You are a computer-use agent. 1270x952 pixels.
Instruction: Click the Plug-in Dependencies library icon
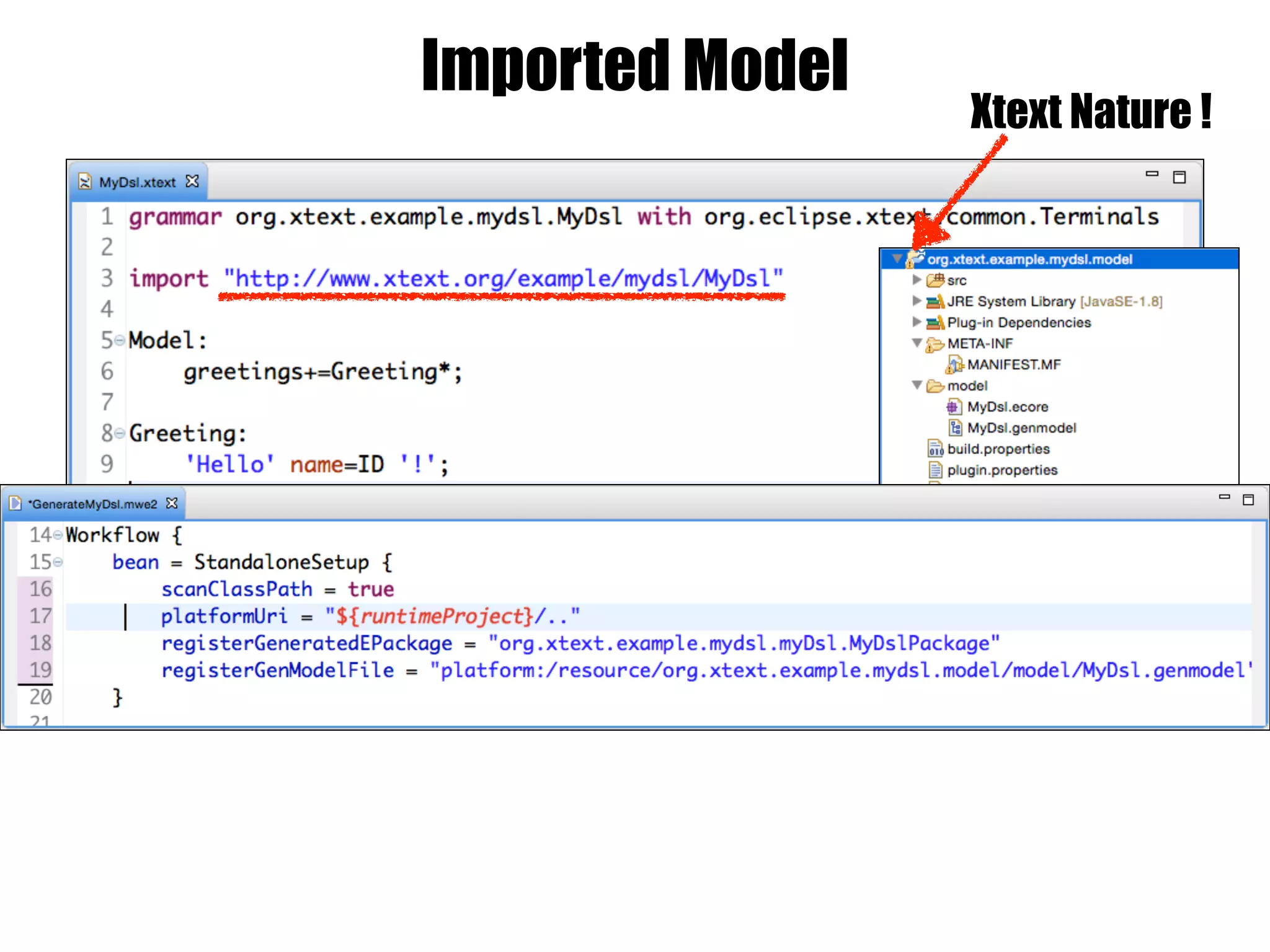tap(935, 323)
